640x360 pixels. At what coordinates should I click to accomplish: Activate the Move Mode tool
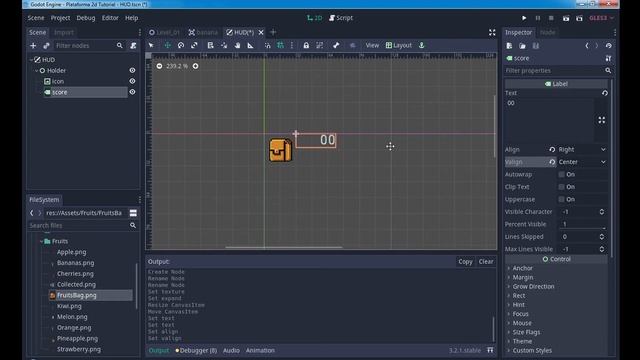pos(167,45)
